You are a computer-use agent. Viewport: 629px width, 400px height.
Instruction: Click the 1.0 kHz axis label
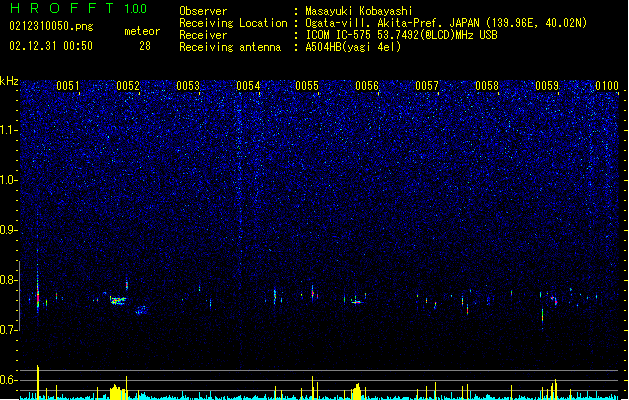pos(9,180)
